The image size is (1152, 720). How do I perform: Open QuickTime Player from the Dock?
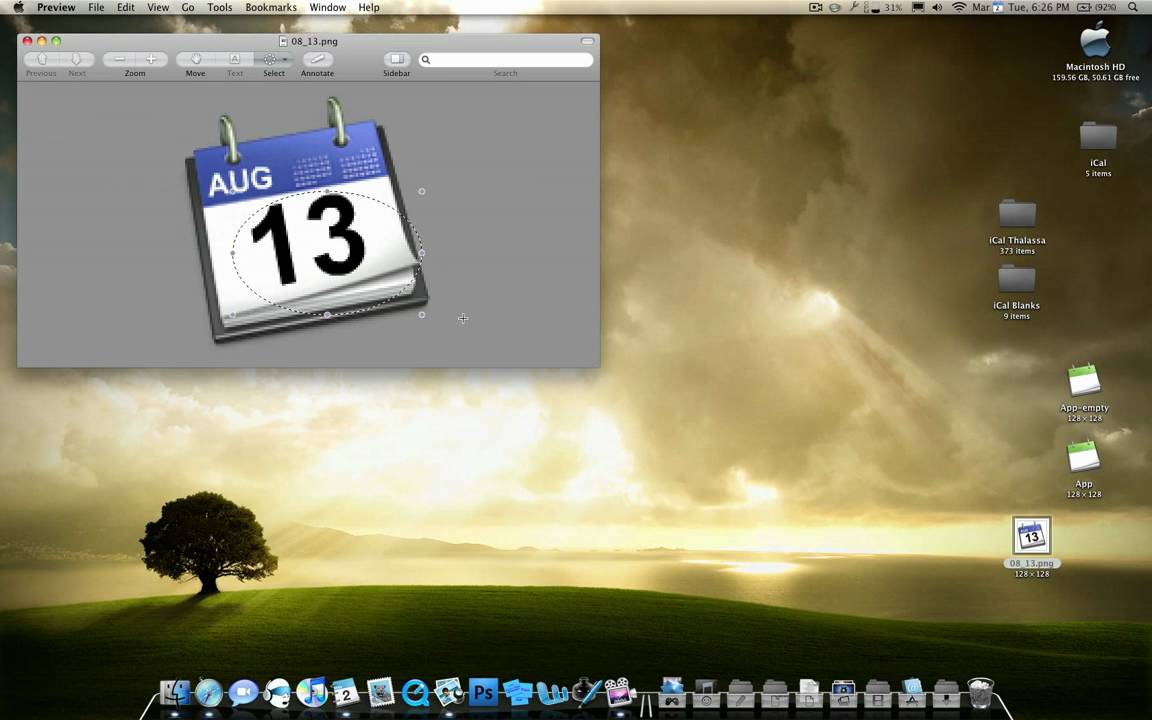[415, 690]
